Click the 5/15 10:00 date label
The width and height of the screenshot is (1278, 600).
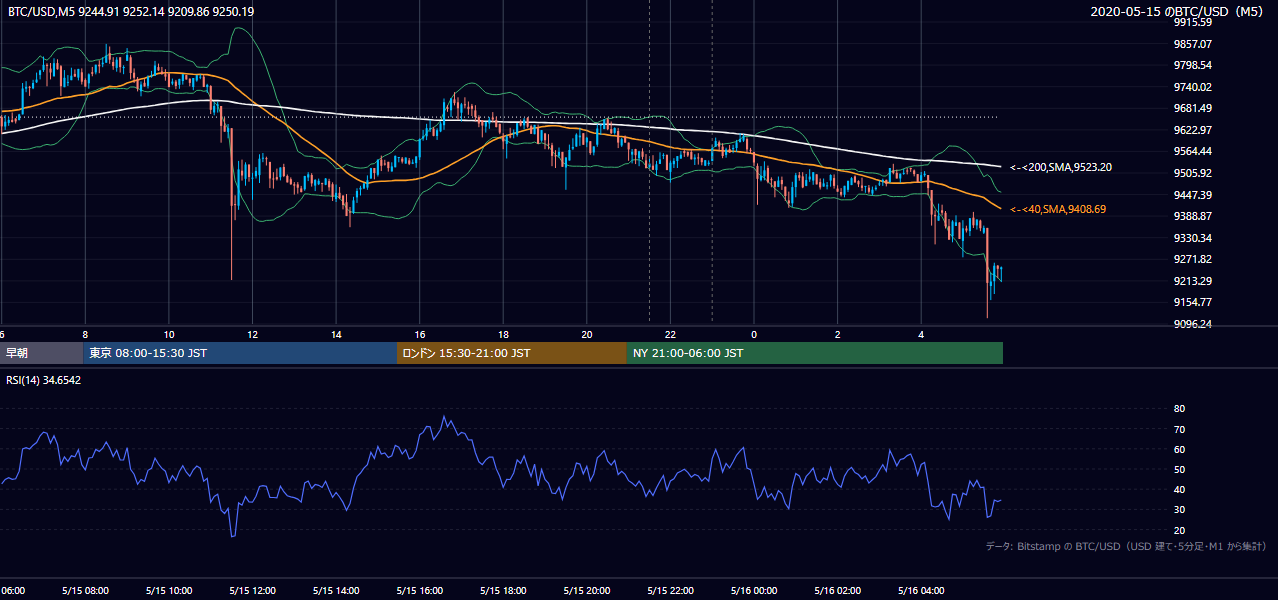(168, 591)
